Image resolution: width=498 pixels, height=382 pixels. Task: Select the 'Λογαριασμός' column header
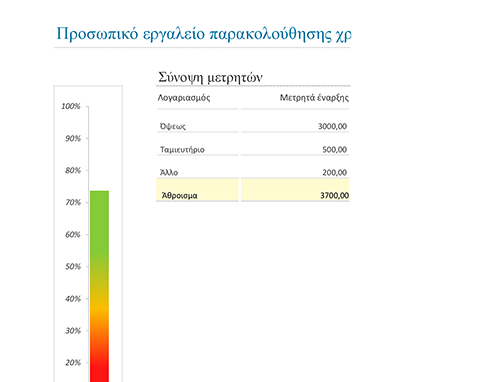click(x=184, y=98)
